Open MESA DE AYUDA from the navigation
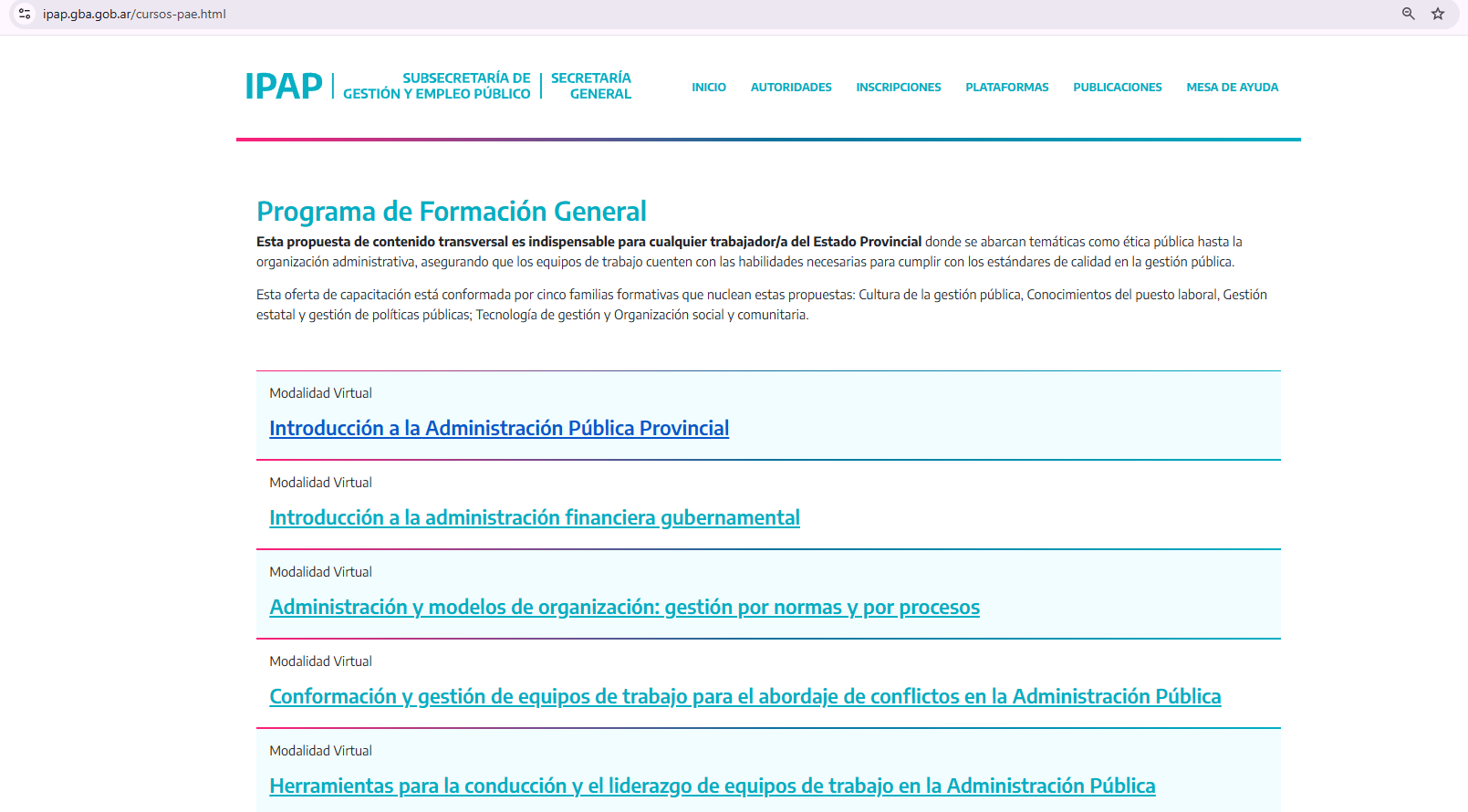The width and height of the screenshot is (1468, 812). [x=1232, y=88]
